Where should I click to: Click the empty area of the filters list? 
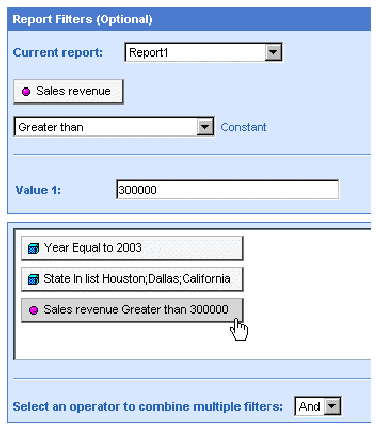pyautogui.click(x=193, y=340)
